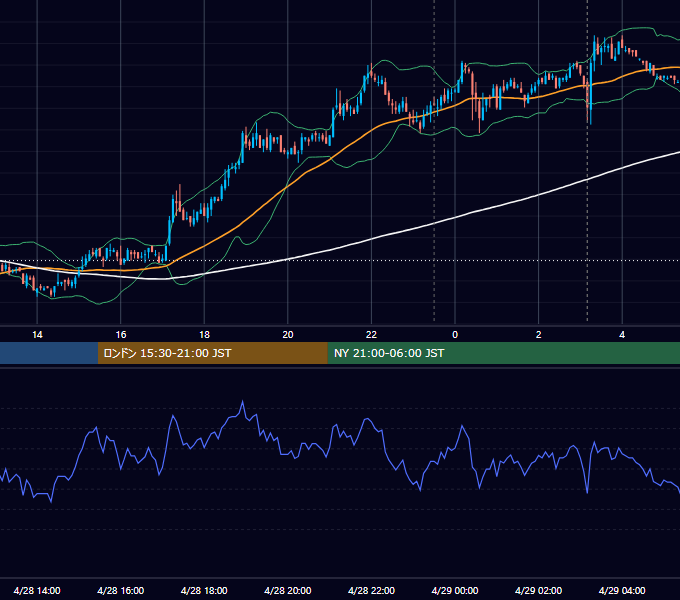Select the 4/29 02:00 time label
The width and height of the screenshot is (680, 600).
[x=538, y=590]
